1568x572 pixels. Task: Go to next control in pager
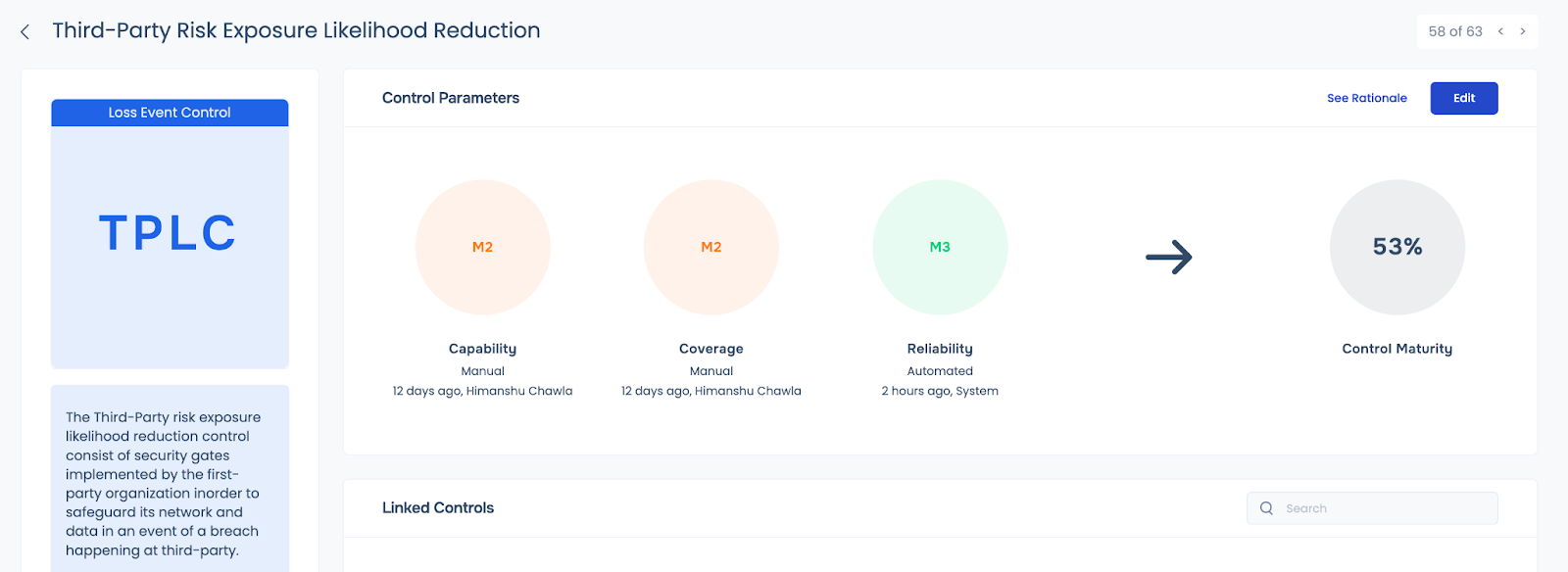1523,31
